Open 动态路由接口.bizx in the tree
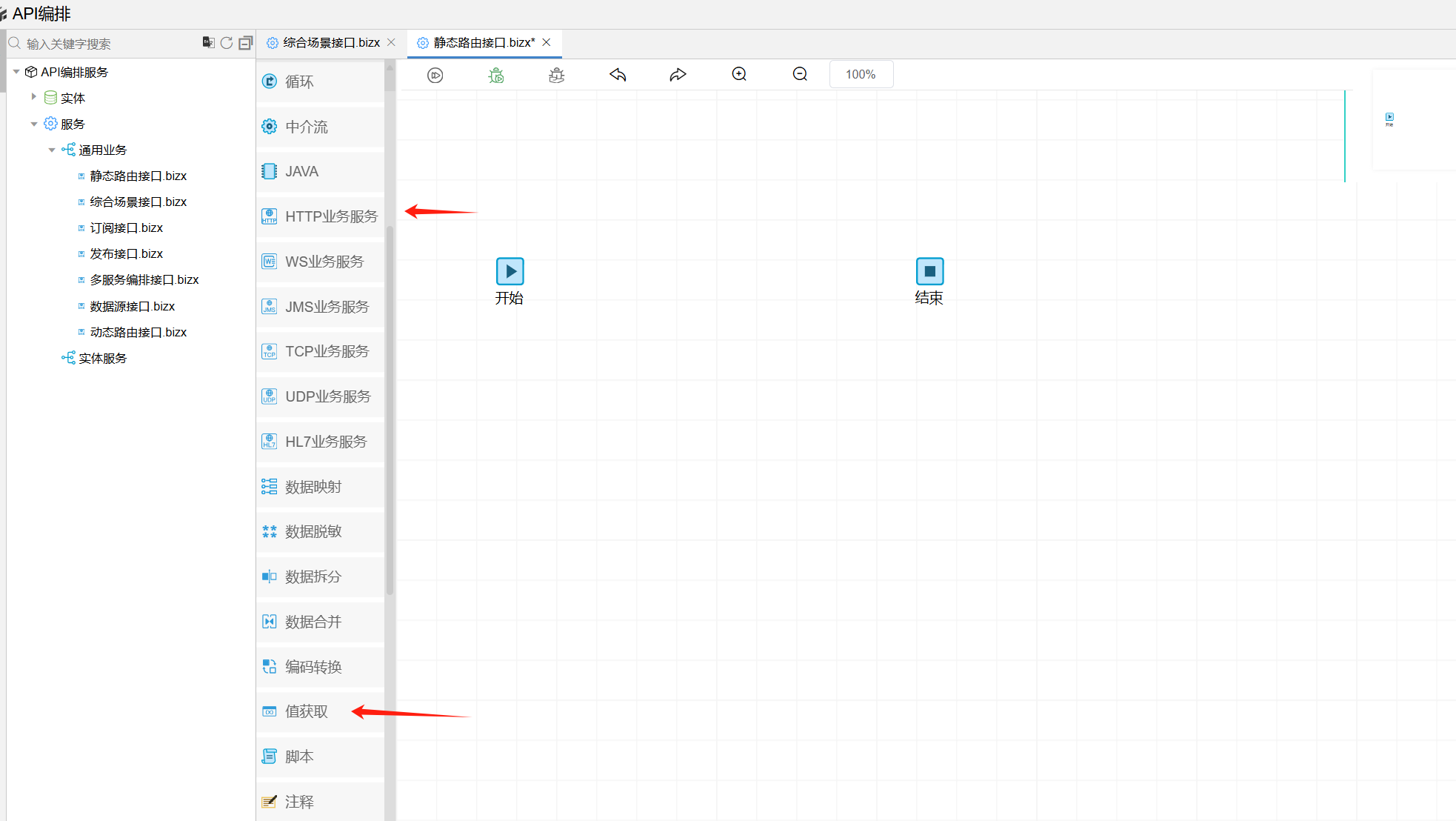Image resolution: width=1456 pixels, height=821 pixels. [138, 332]
